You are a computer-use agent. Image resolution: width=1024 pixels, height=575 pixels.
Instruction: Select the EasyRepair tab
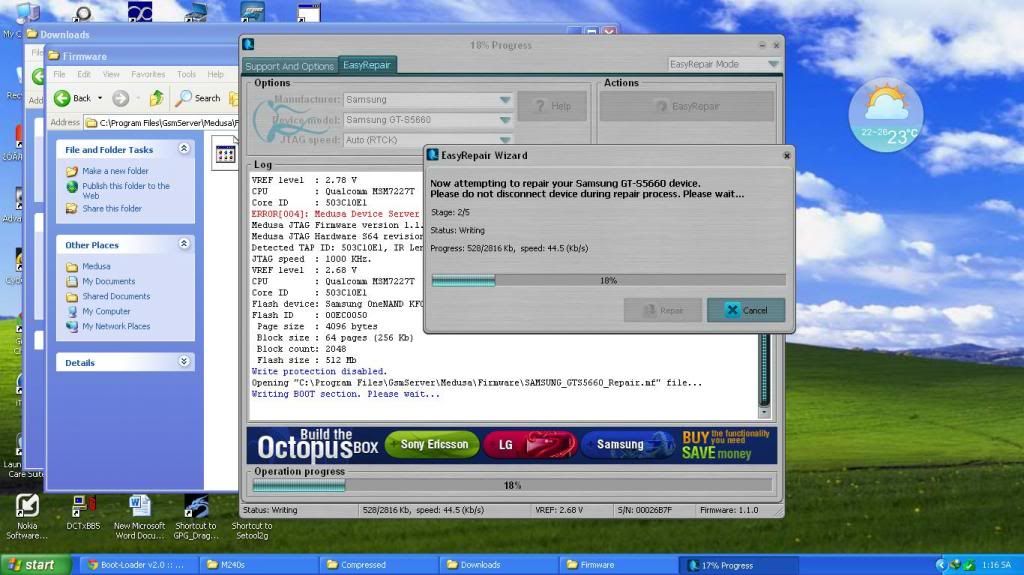[367, 65]
